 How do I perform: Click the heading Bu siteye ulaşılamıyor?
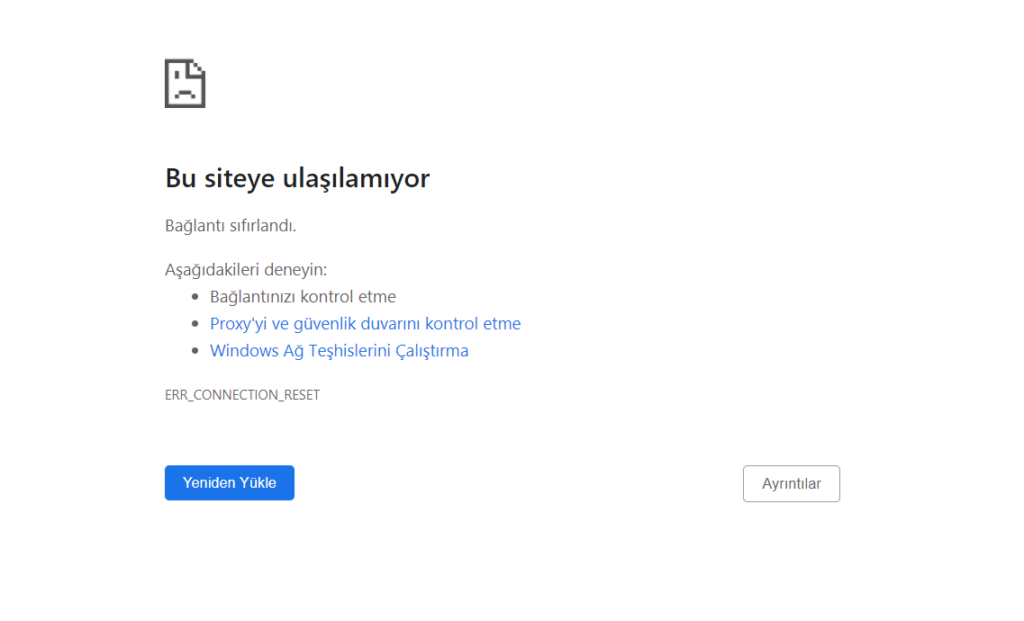click(297, 179)
